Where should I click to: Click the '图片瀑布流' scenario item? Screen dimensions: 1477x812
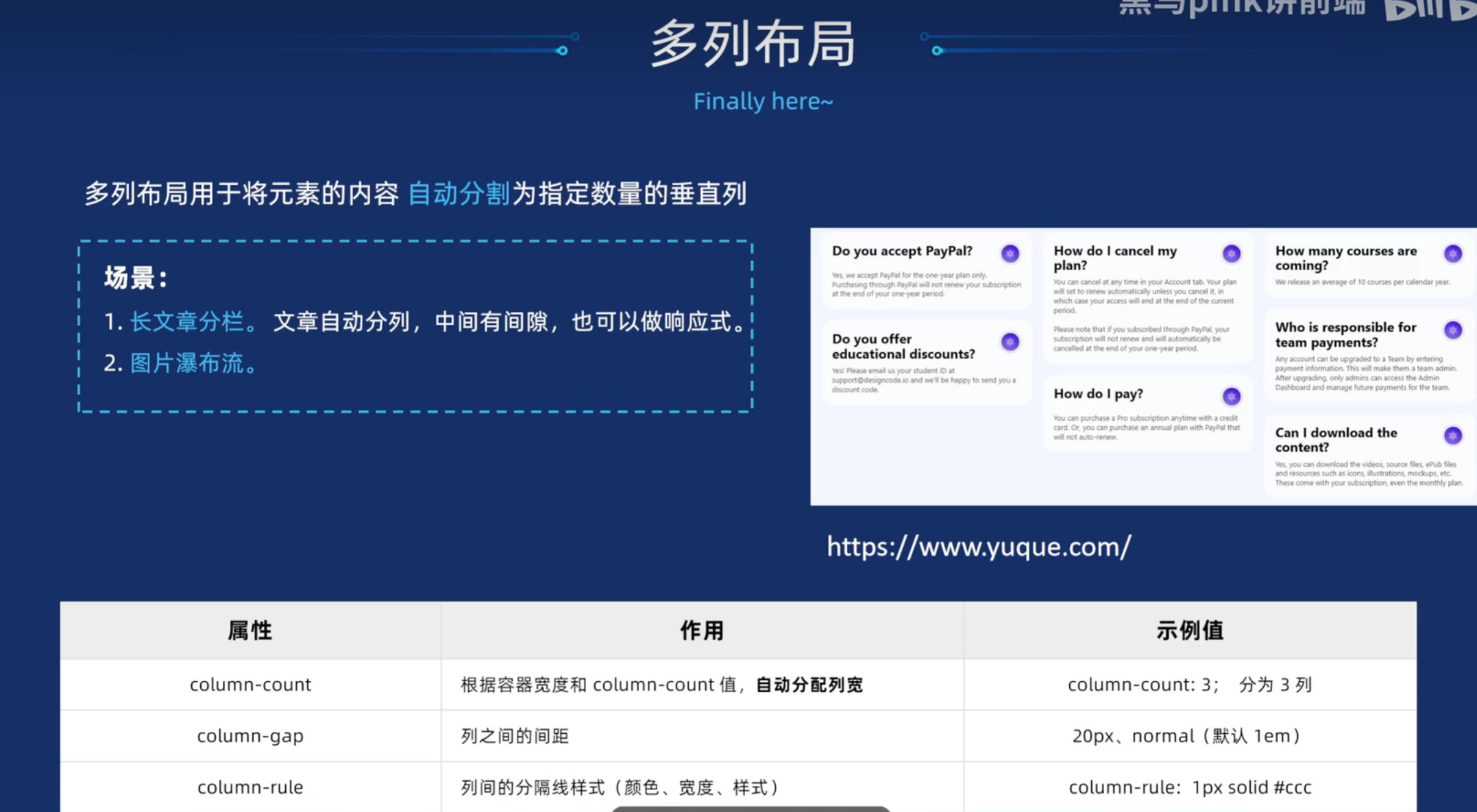click(186, 363)
